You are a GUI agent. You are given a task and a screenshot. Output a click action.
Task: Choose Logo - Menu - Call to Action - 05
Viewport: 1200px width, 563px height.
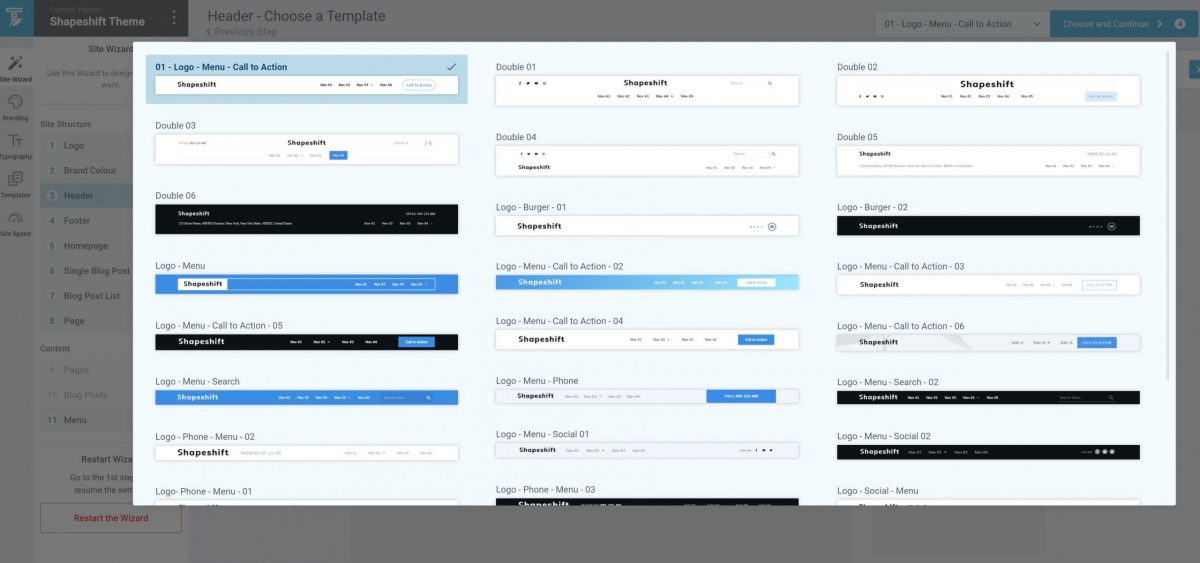307,342
